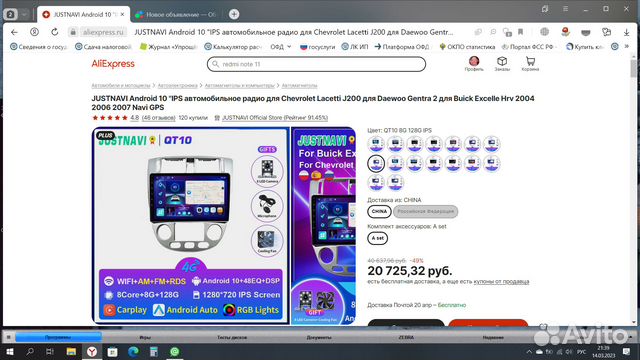Image resolution: width=640 pixels, height=360 pixels.
Task: Open the globe icon in browser toolbar
Action: [x=544, y=32]
